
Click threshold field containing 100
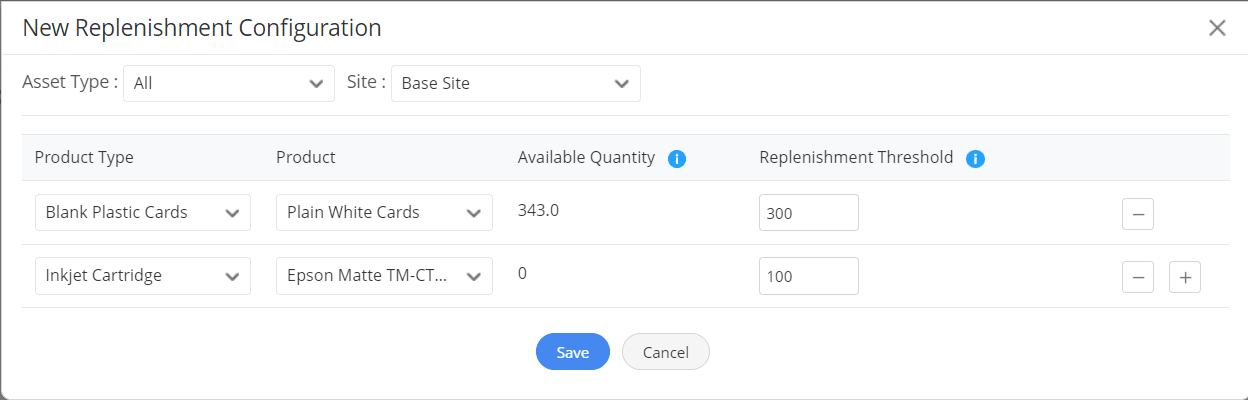pos(808,276)
